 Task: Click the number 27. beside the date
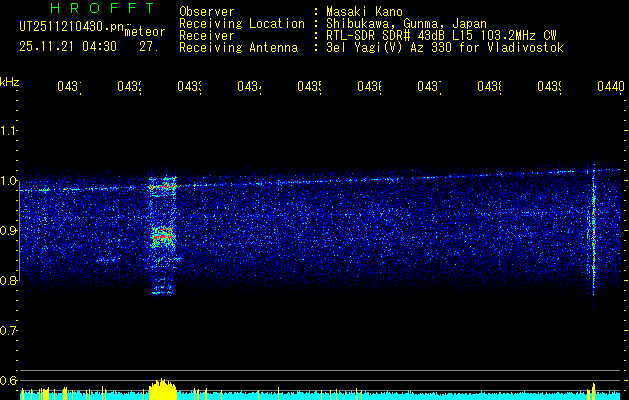[x=149, y=47]
